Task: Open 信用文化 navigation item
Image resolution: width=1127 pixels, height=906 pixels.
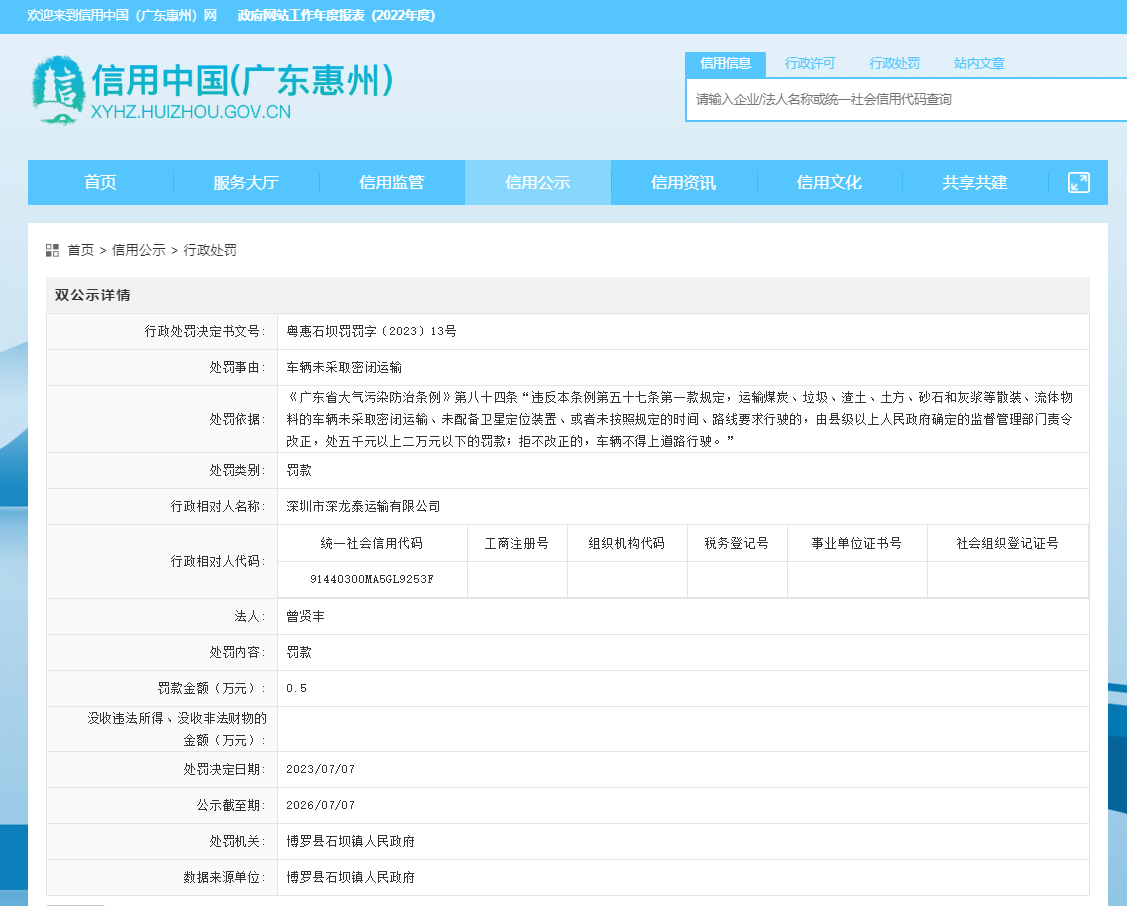Action: pyautogui.click(x=829, y=182)
